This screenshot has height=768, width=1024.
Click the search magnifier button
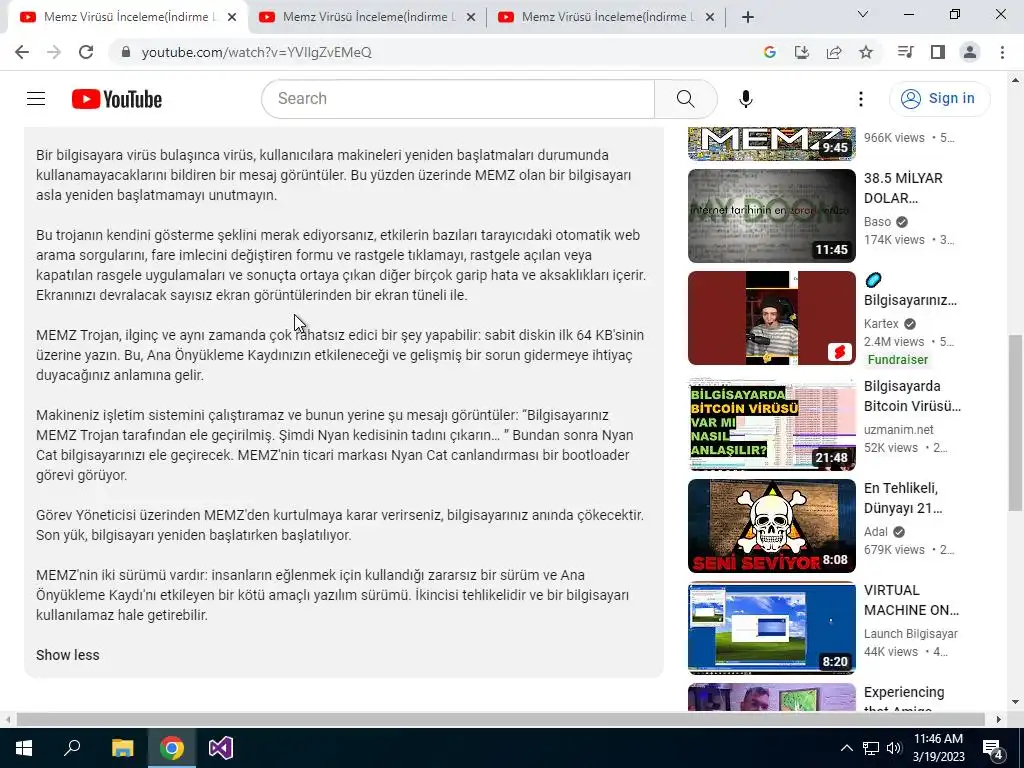click(x=685, y=99)
